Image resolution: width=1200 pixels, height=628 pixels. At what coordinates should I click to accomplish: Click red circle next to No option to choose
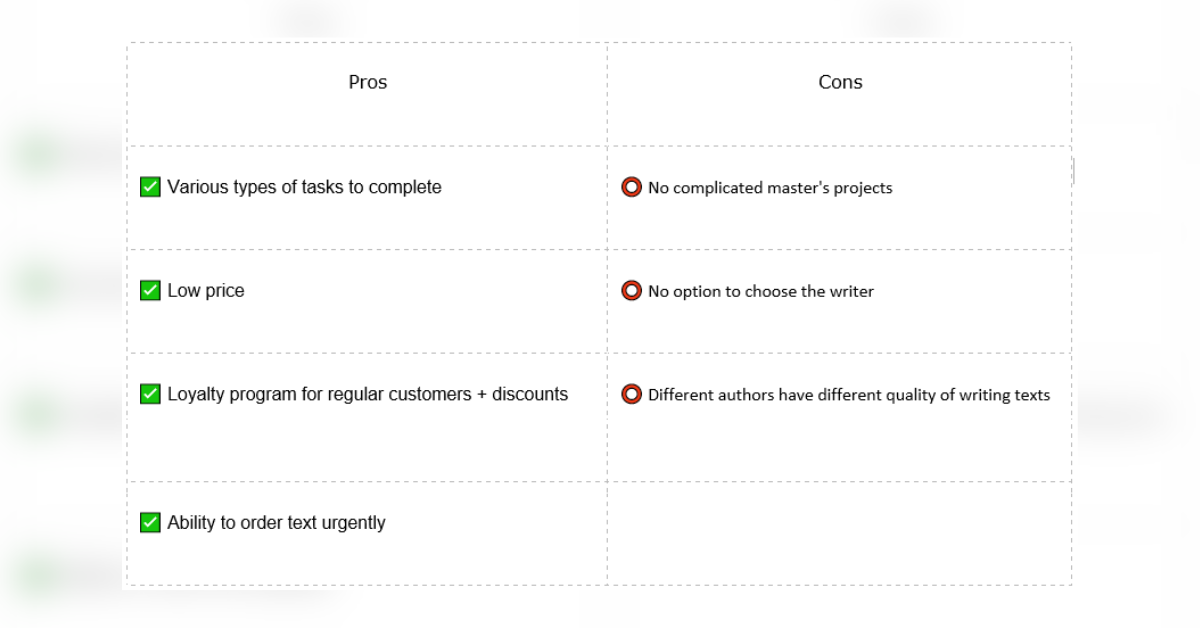631,291
